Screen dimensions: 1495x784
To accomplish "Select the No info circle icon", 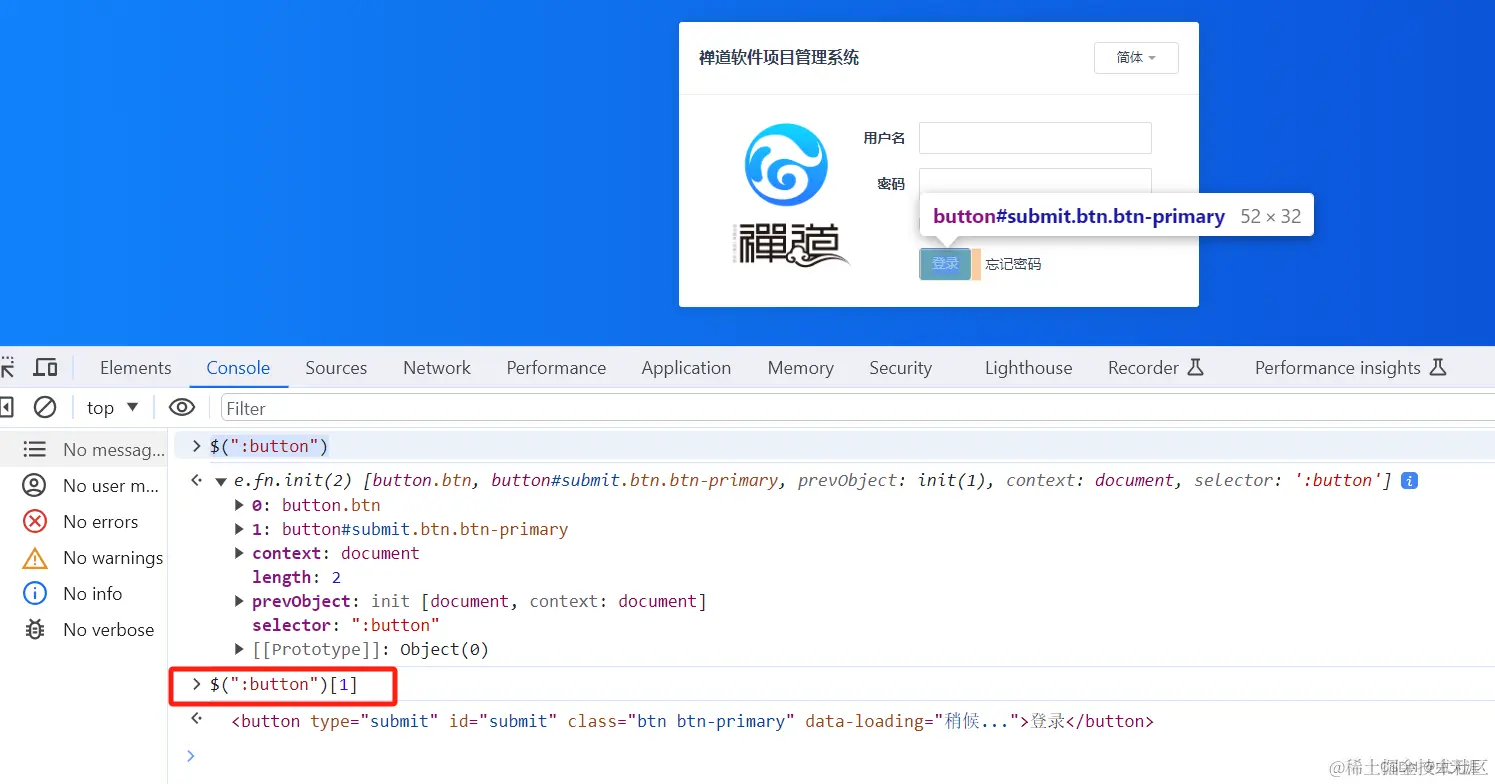I will [35, 594].
